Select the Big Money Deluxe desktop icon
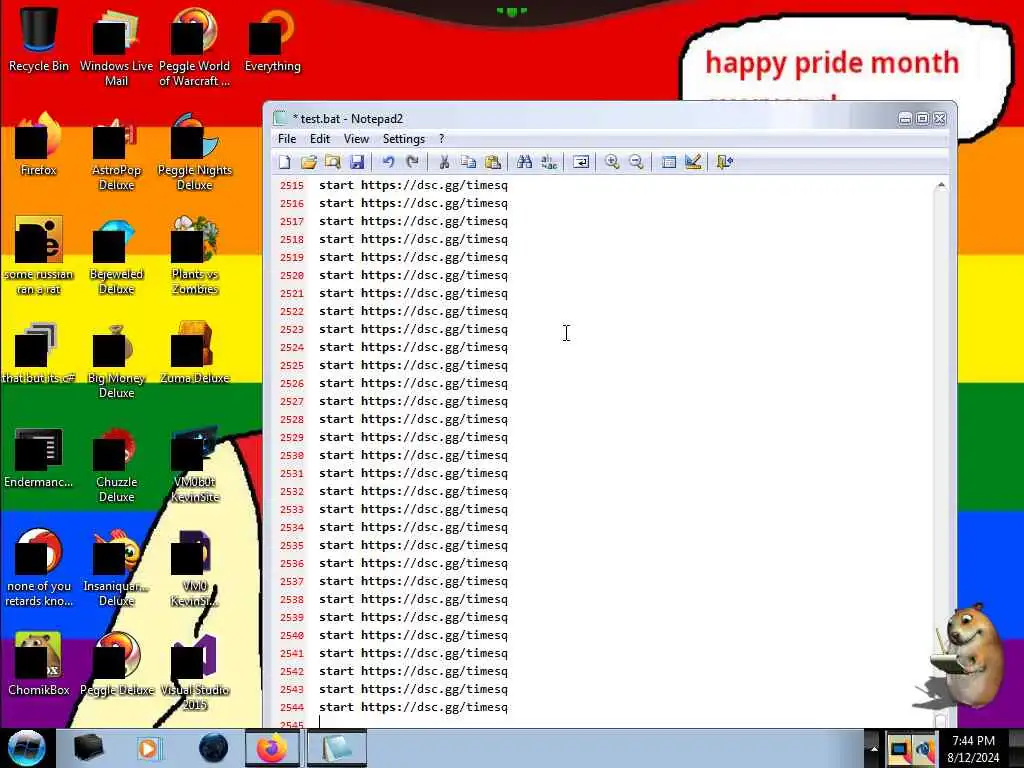1024x768 pixels. [x=116, y=360]
